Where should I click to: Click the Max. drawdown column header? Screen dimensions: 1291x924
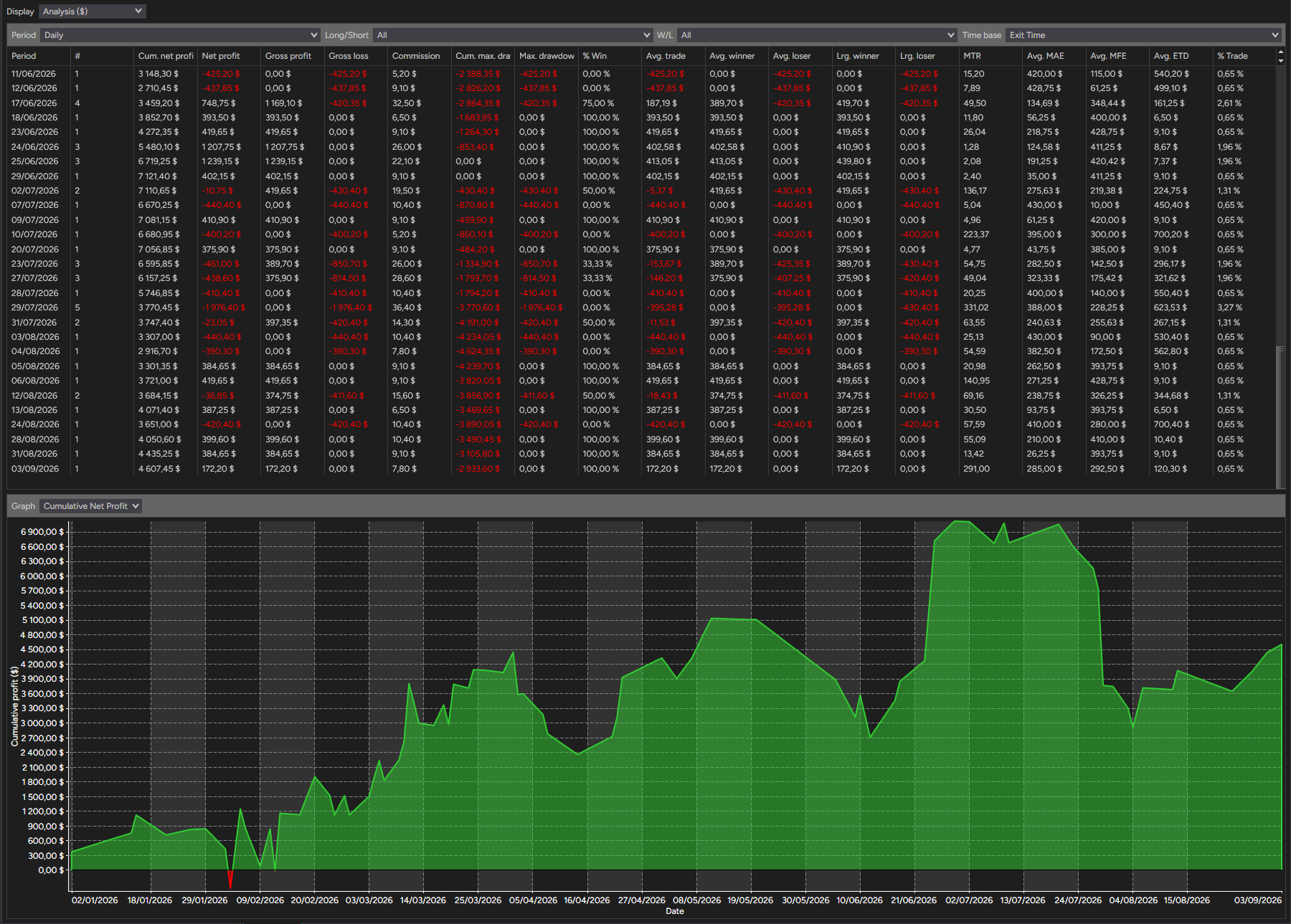point(547,56)
